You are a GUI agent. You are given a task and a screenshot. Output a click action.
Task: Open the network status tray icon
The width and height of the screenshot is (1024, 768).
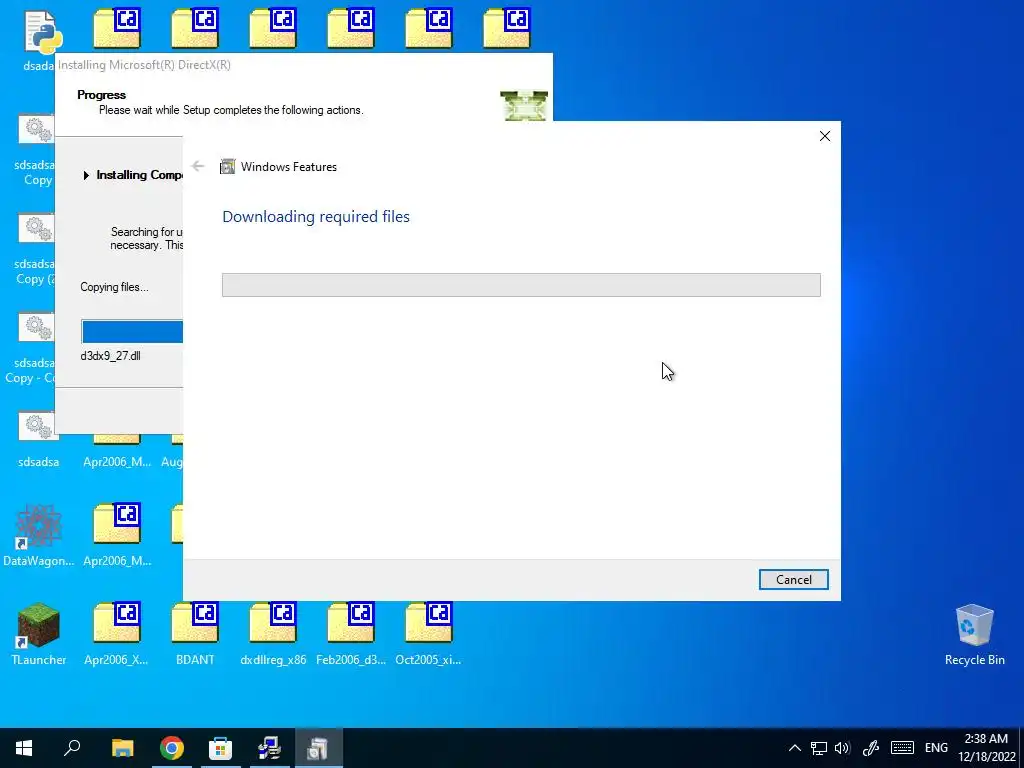[x=819, y=748]
